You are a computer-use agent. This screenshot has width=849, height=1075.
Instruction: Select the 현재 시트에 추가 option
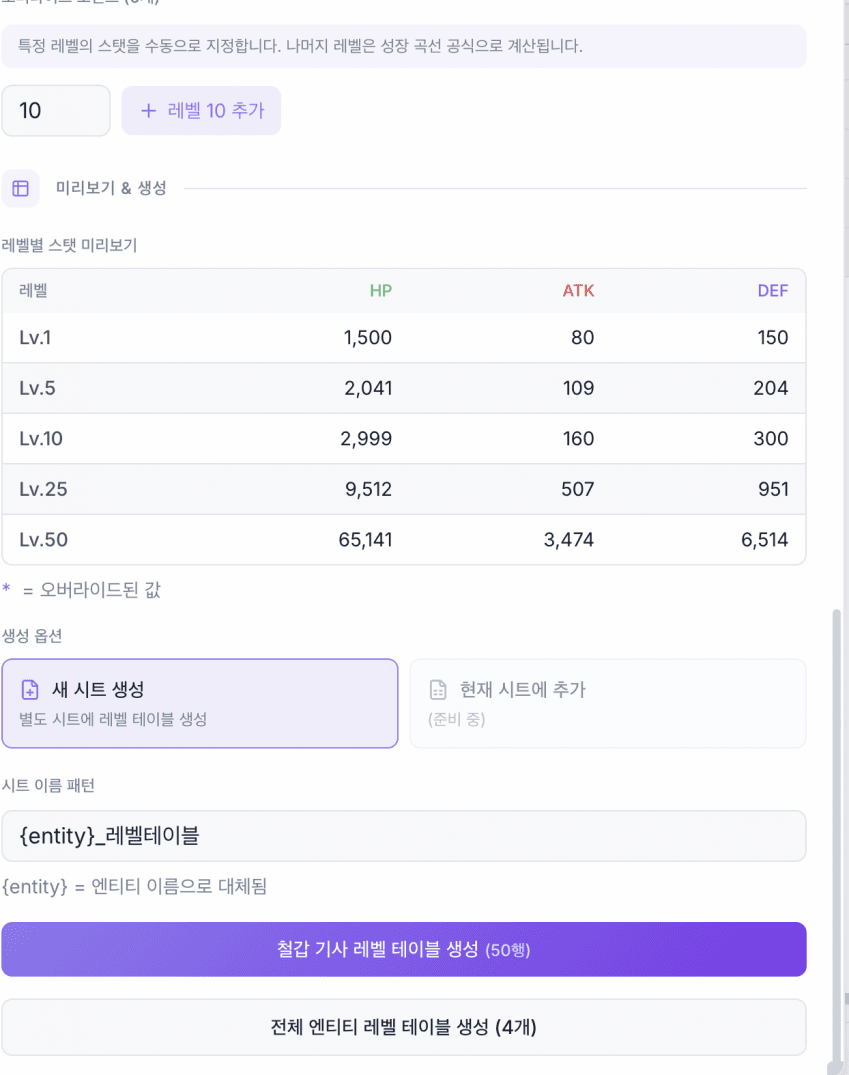pyautogui.click(x=607, y=703)
